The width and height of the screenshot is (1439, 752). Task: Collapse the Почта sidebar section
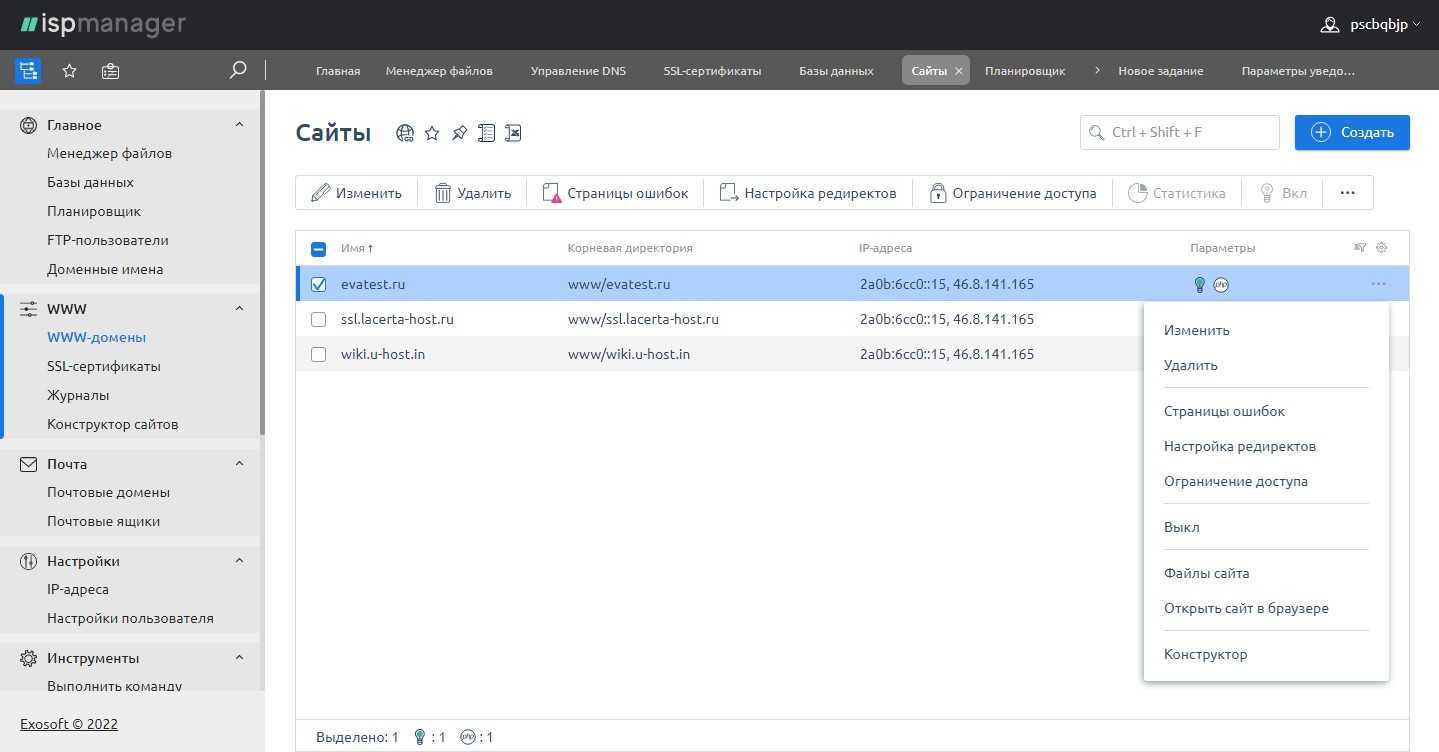pos(239,464)
